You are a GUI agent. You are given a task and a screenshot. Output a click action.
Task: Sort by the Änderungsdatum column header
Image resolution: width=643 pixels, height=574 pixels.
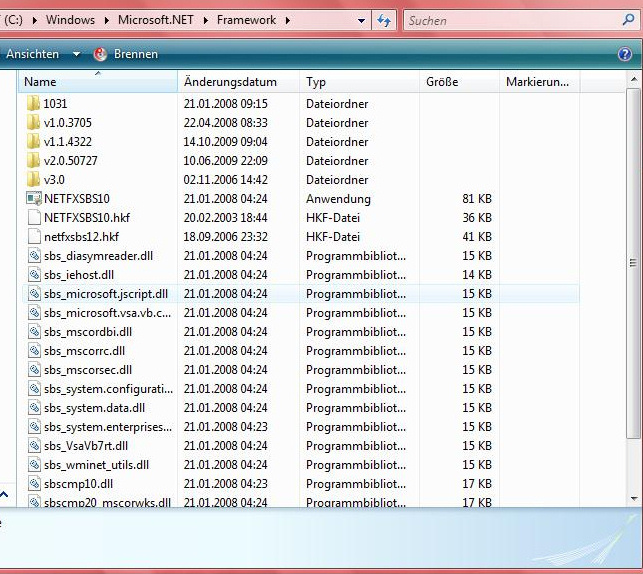(238, 82)
